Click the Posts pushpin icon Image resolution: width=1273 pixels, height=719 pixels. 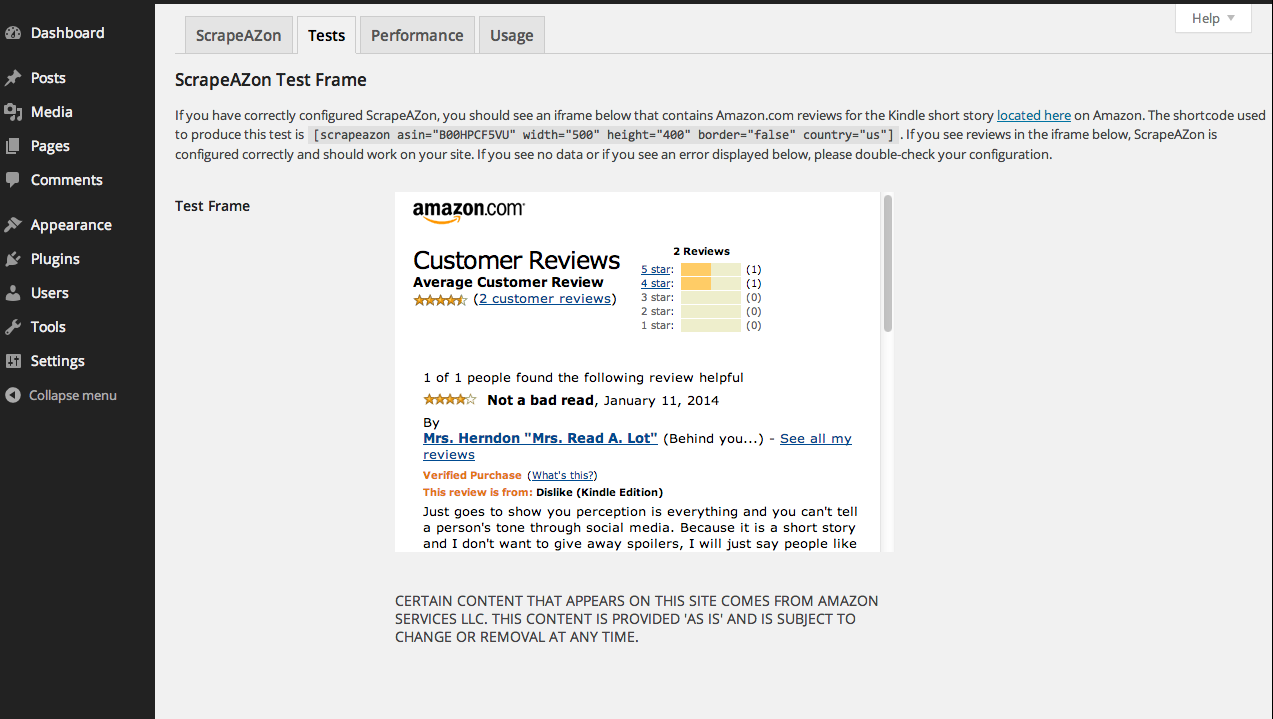click(13, 78)
